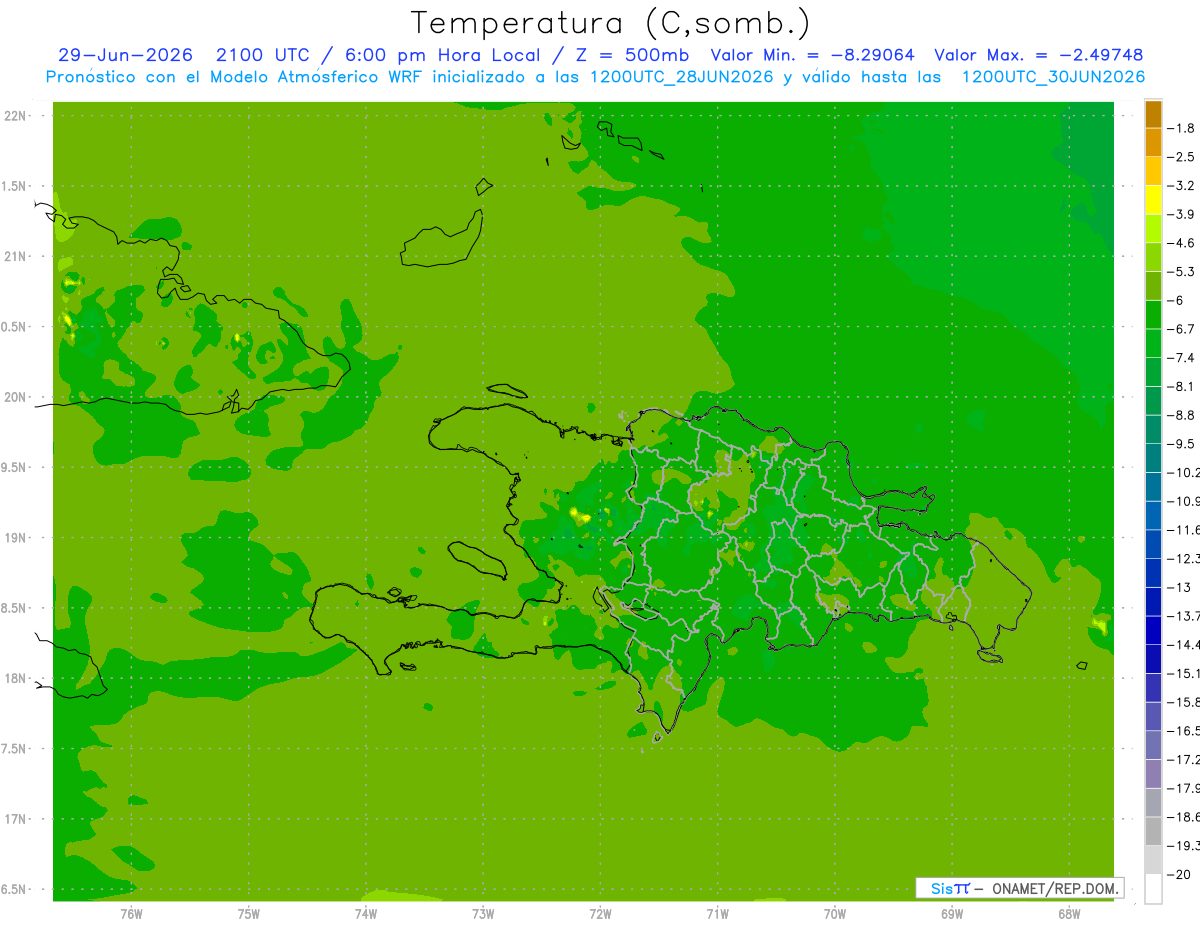Click the '22N' latitude label
Screen dimensions: 1200x927
(x=16, y=116)
